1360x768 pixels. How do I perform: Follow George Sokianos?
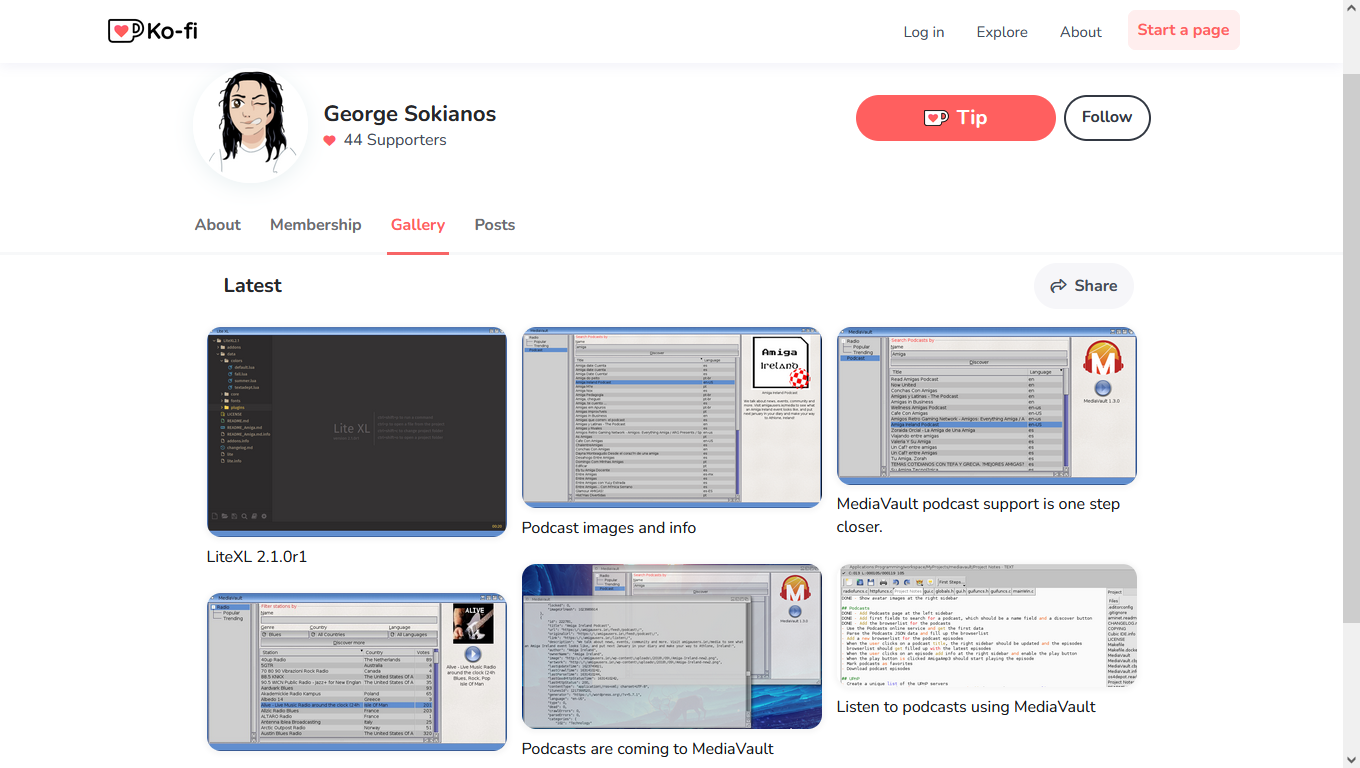(x=1106, y=118)
